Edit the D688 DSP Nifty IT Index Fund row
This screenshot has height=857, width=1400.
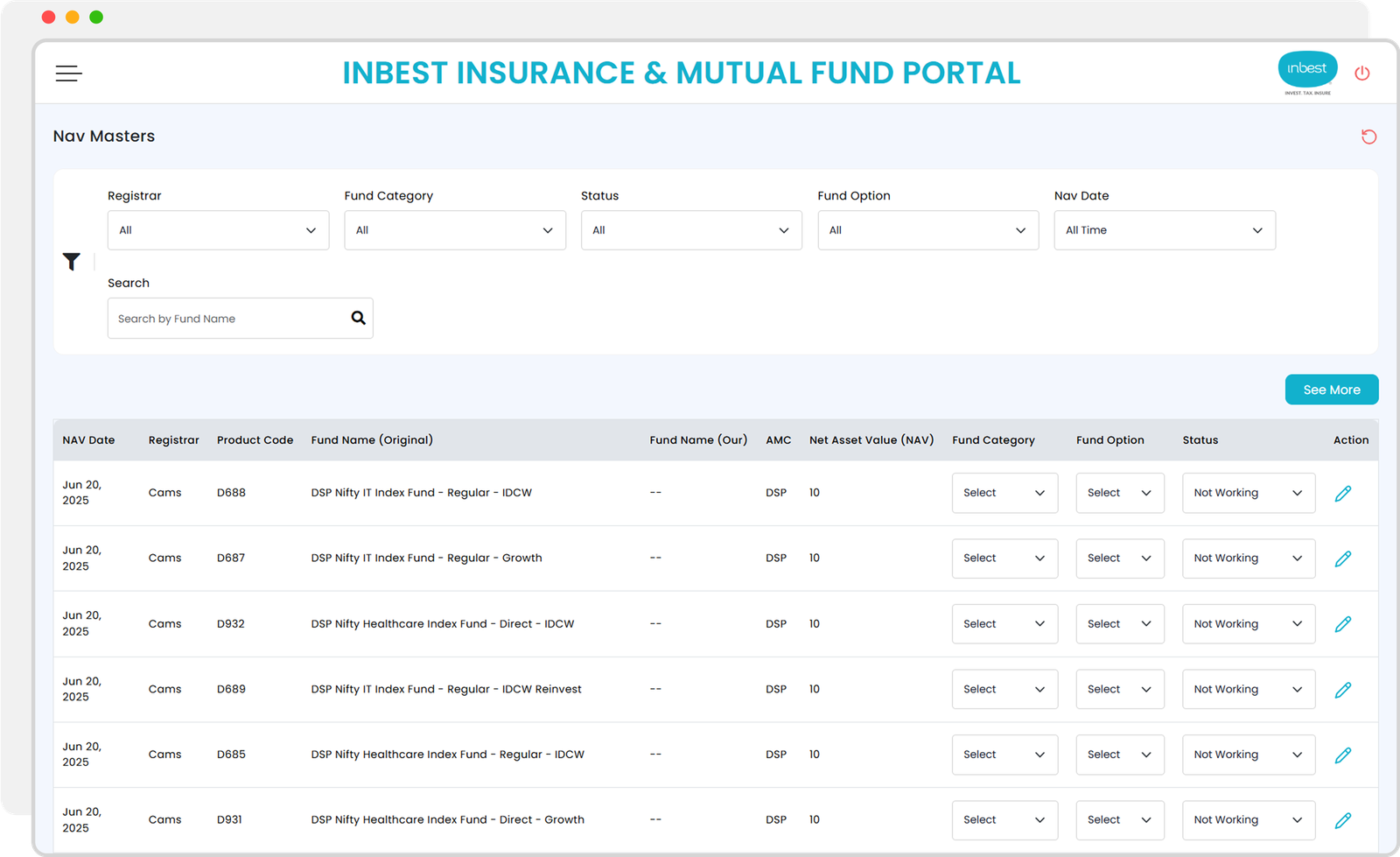[x=1343, y=493]
